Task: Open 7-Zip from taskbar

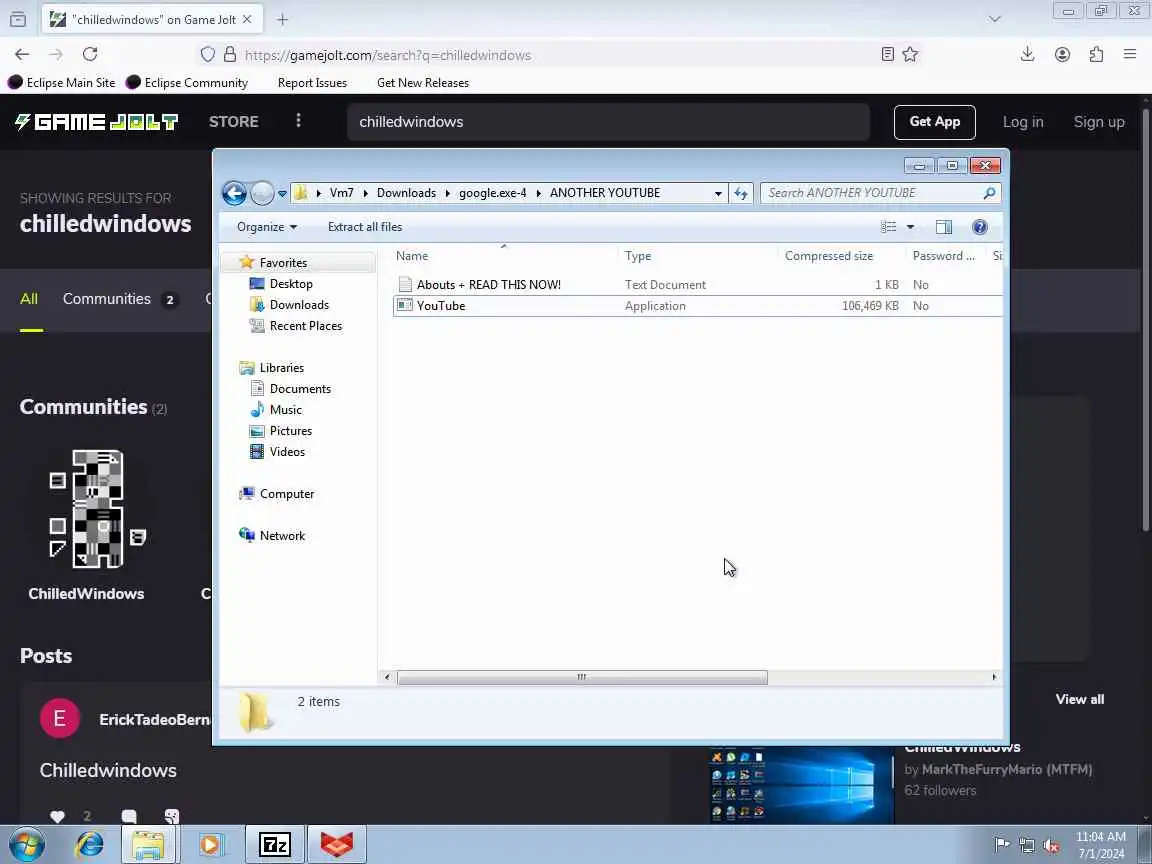Action: [274, 845]
